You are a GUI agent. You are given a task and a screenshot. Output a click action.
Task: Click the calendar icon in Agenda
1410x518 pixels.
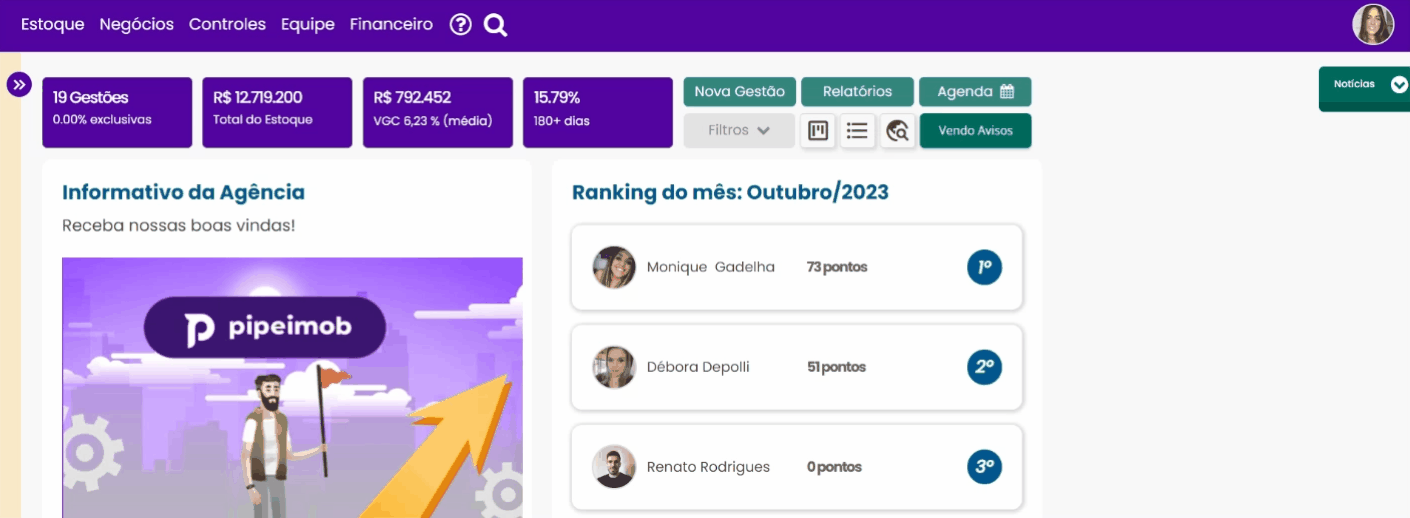click(1007, 92)
